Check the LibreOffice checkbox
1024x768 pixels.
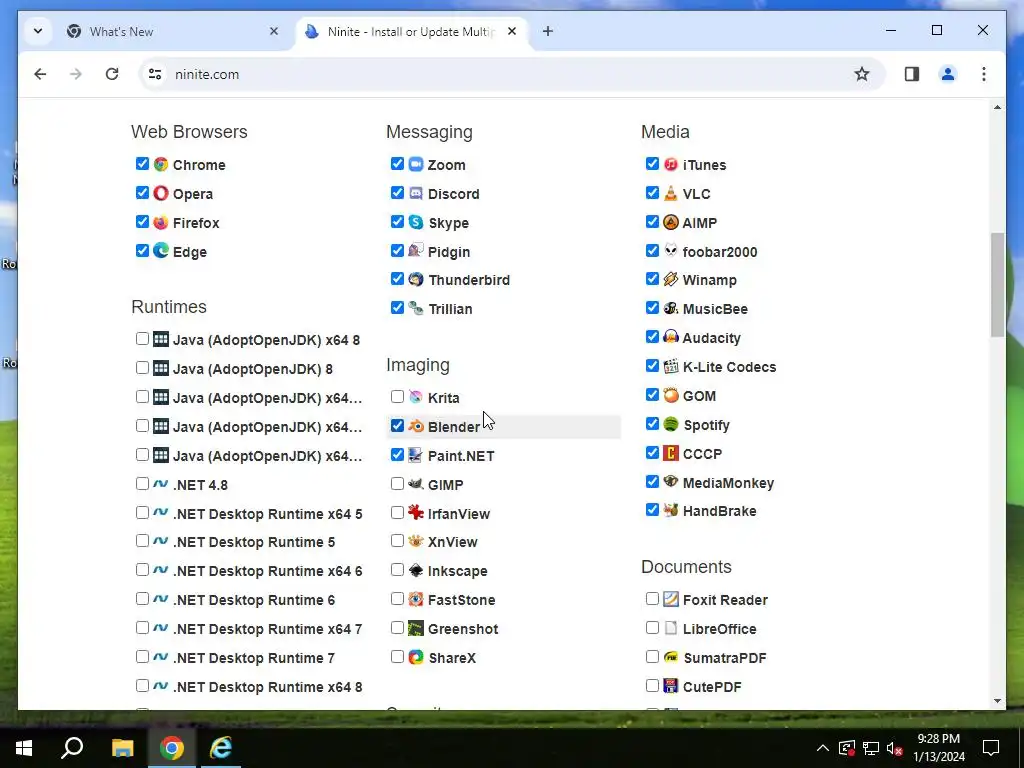(652, 628)
